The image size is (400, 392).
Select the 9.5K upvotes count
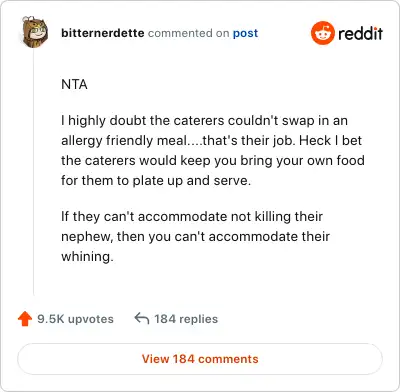coord(75,319)
